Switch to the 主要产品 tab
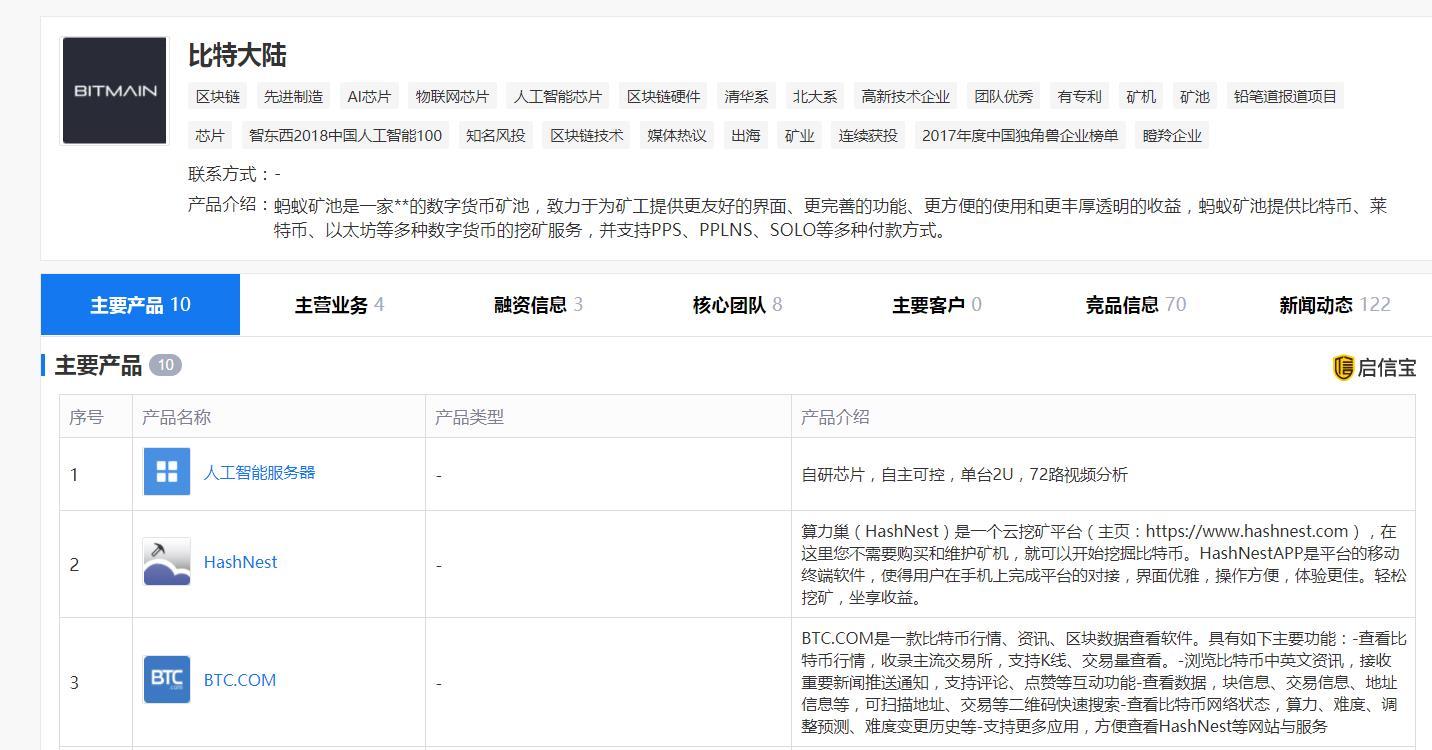 [140, 305]
